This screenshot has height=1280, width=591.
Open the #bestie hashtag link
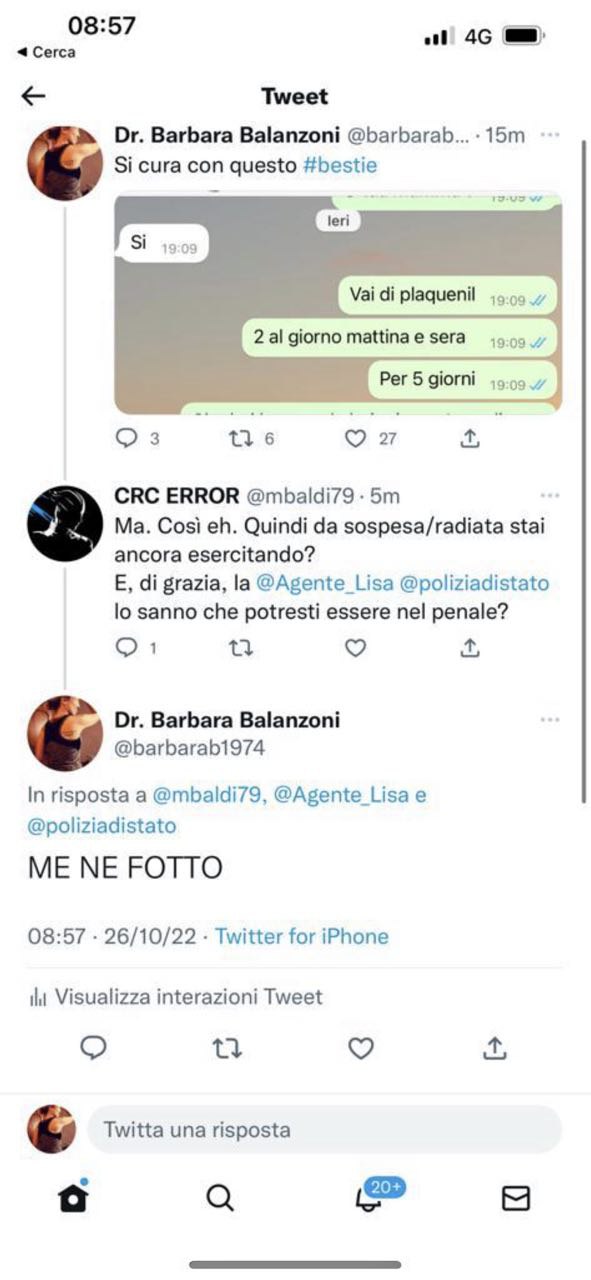(340, 163)
